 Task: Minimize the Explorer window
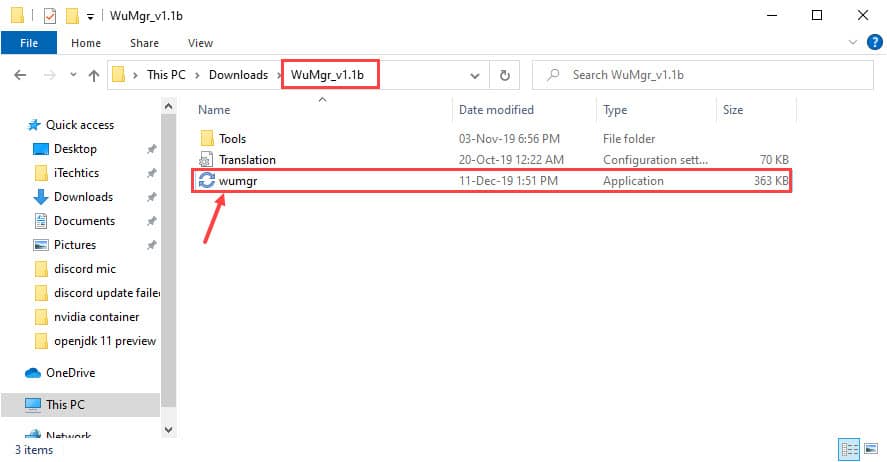[x=772, y=15]
